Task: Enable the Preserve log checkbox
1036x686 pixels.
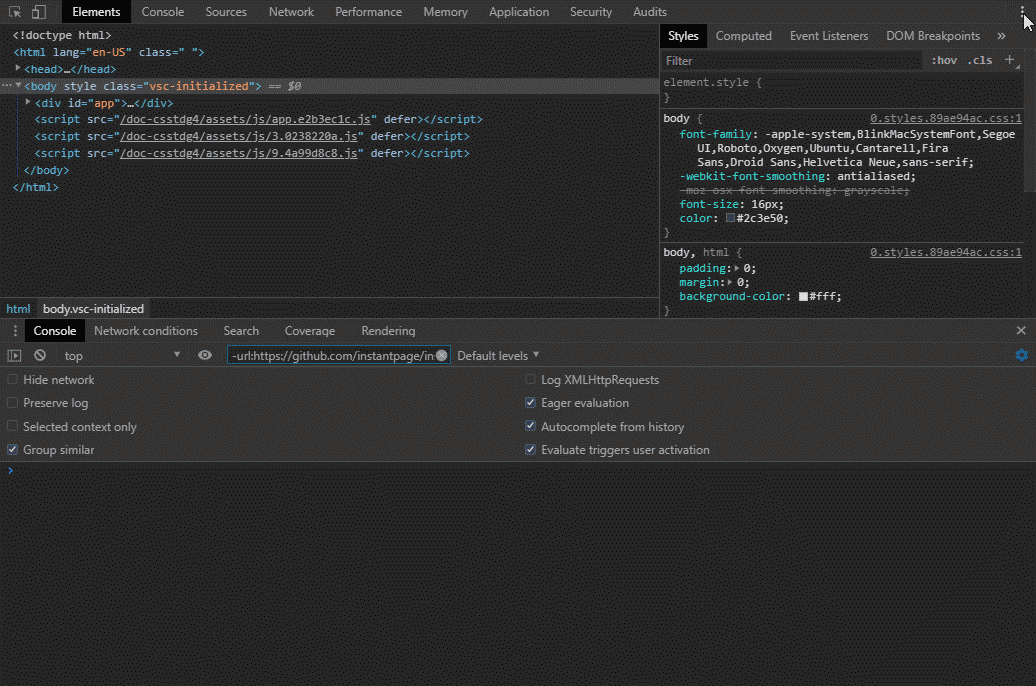Action: (13, 403)
